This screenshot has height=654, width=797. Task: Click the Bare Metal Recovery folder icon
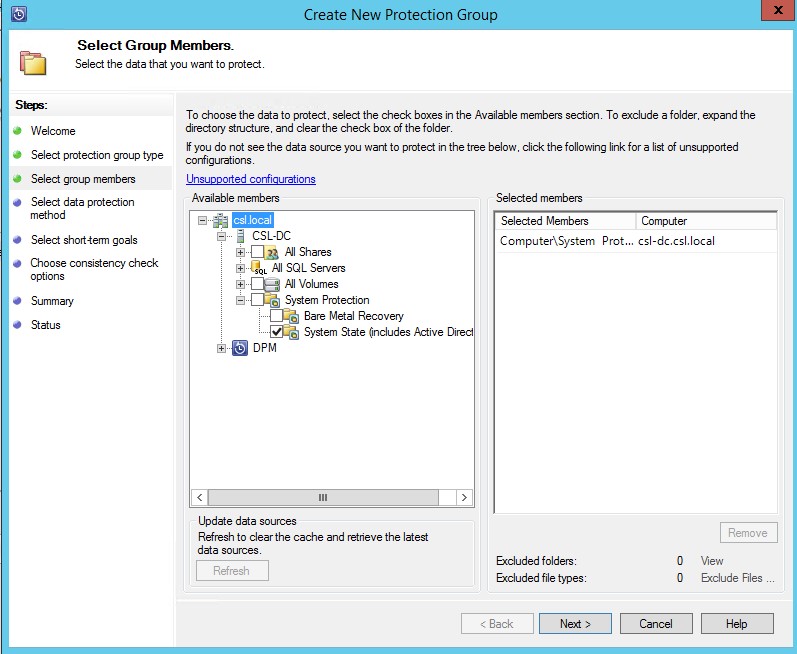(291, 316)
